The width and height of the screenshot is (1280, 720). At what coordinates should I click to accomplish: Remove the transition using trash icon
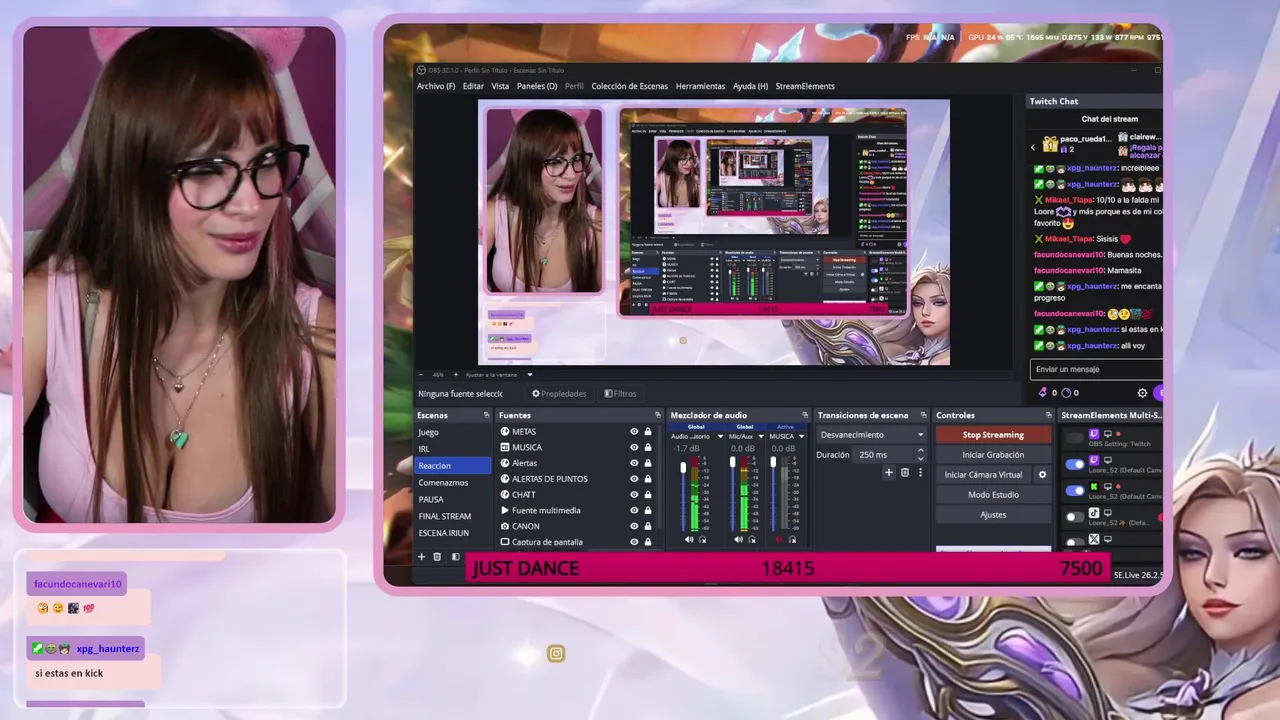point(905,473)
